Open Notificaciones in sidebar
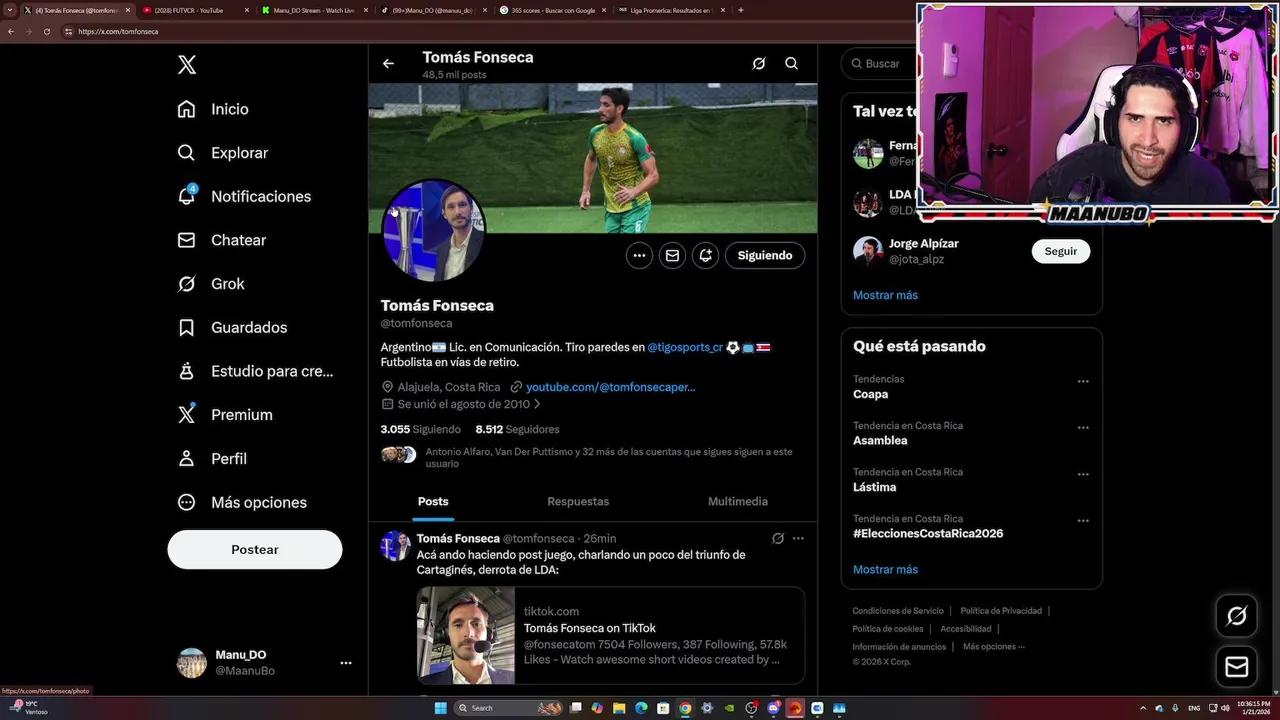The height and width of the screenshot is (720, 1280). (244, 196)
